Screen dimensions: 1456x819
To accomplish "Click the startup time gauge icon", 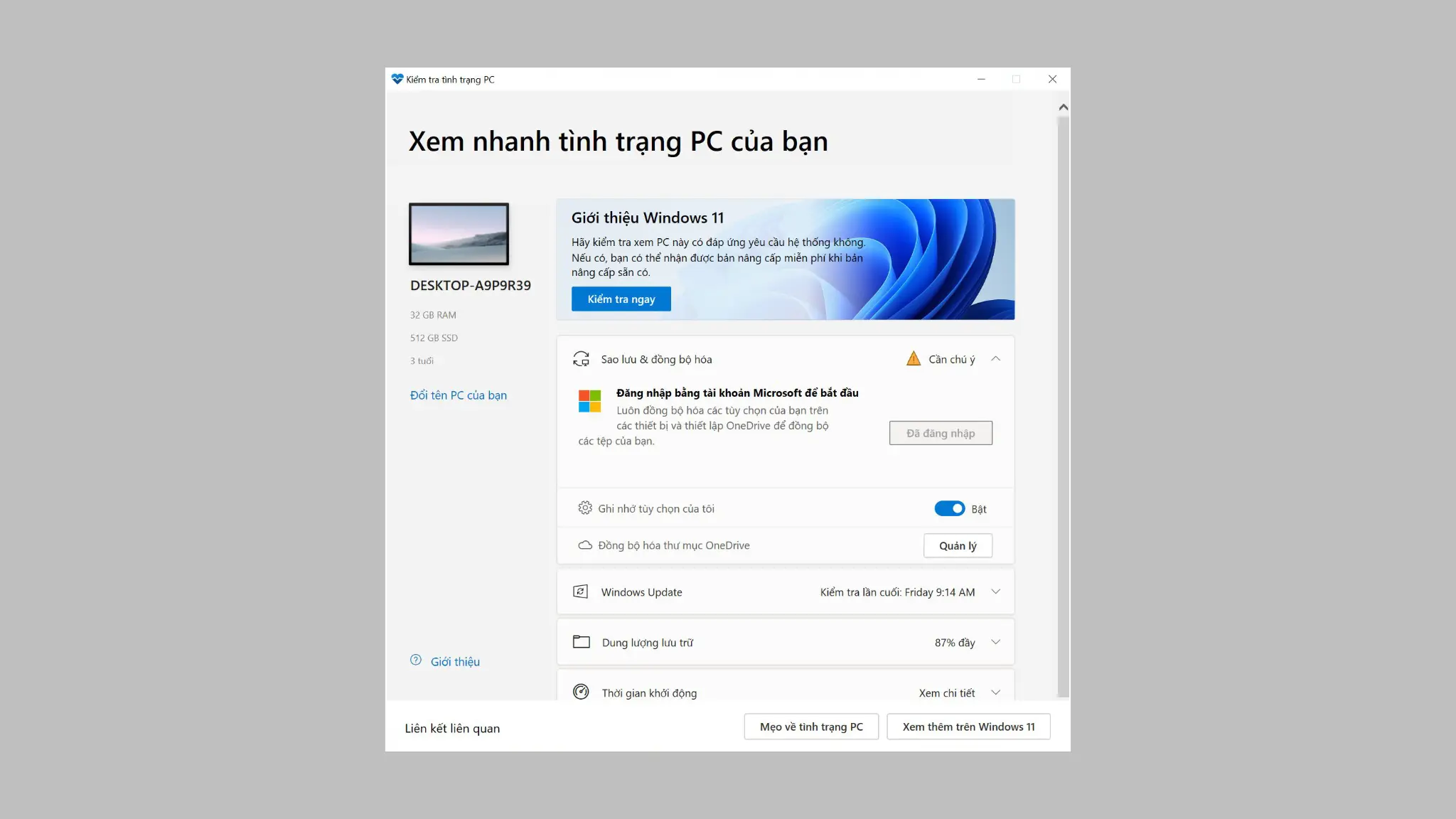I will pyautogui.click(x=581, y=692).
